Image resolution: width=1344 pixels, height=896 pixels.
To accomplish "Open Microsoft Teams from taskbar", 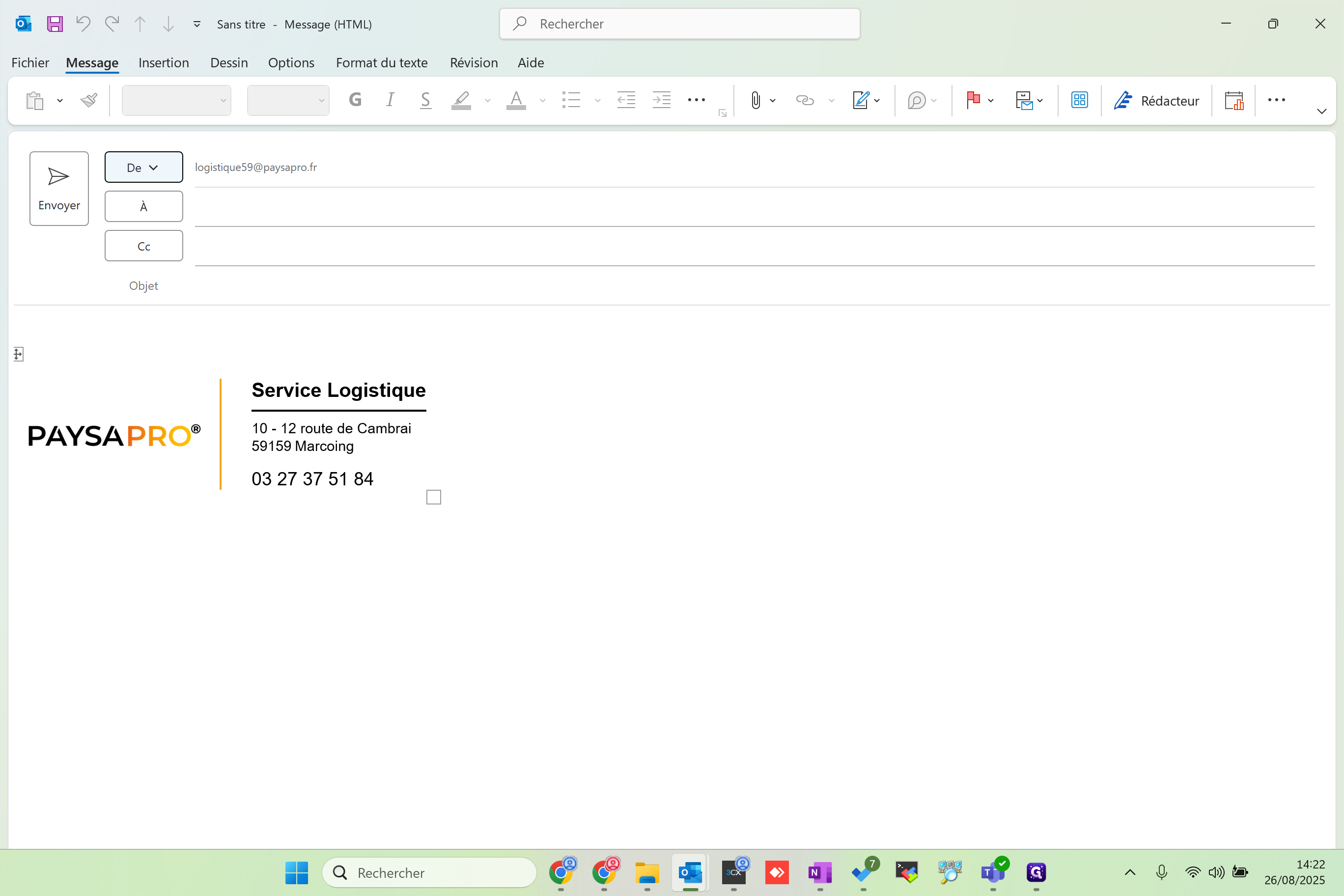I will point(993,872).
